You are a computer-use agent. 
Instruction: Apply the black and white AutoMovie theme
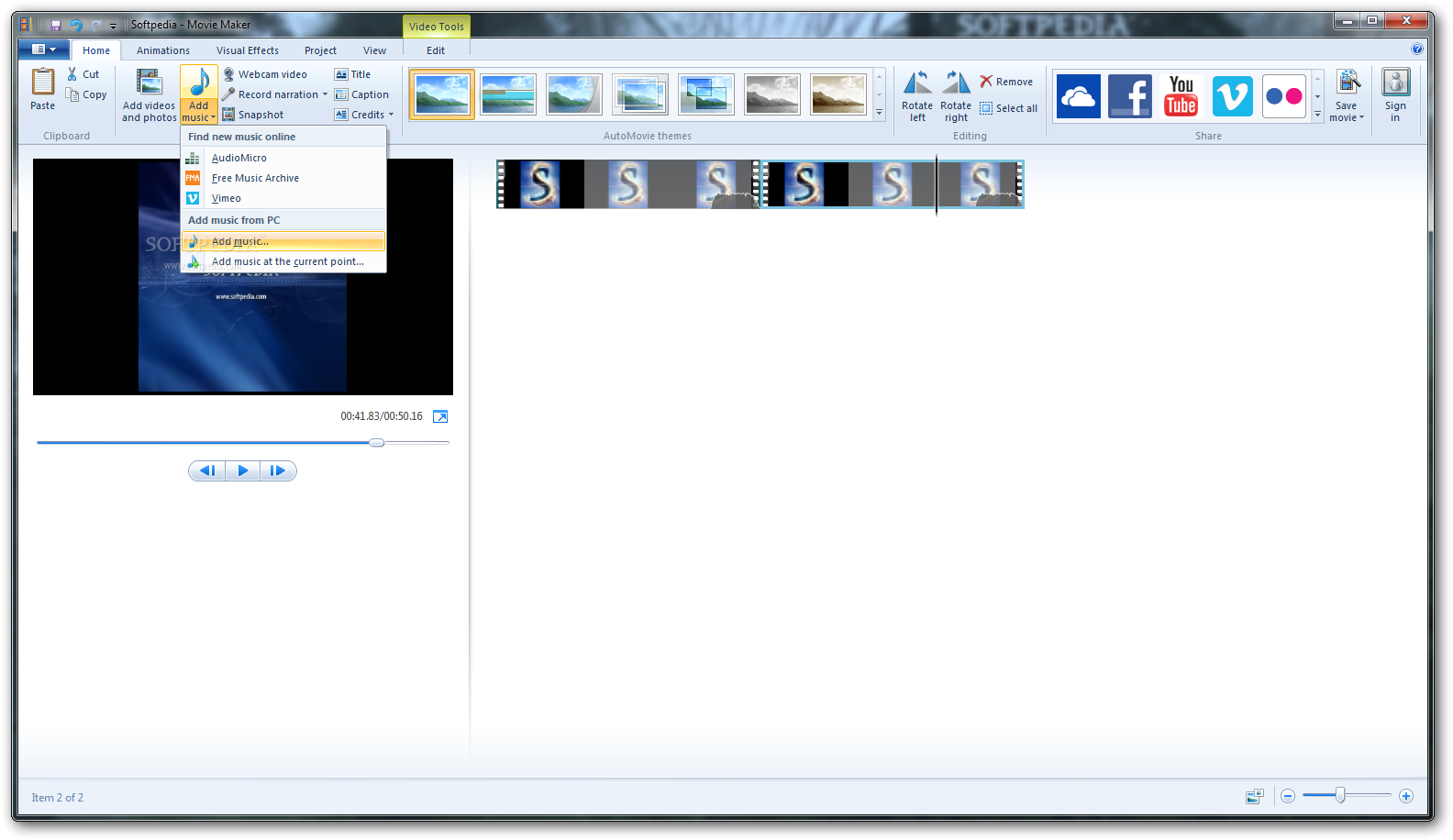tap(772, 94)
